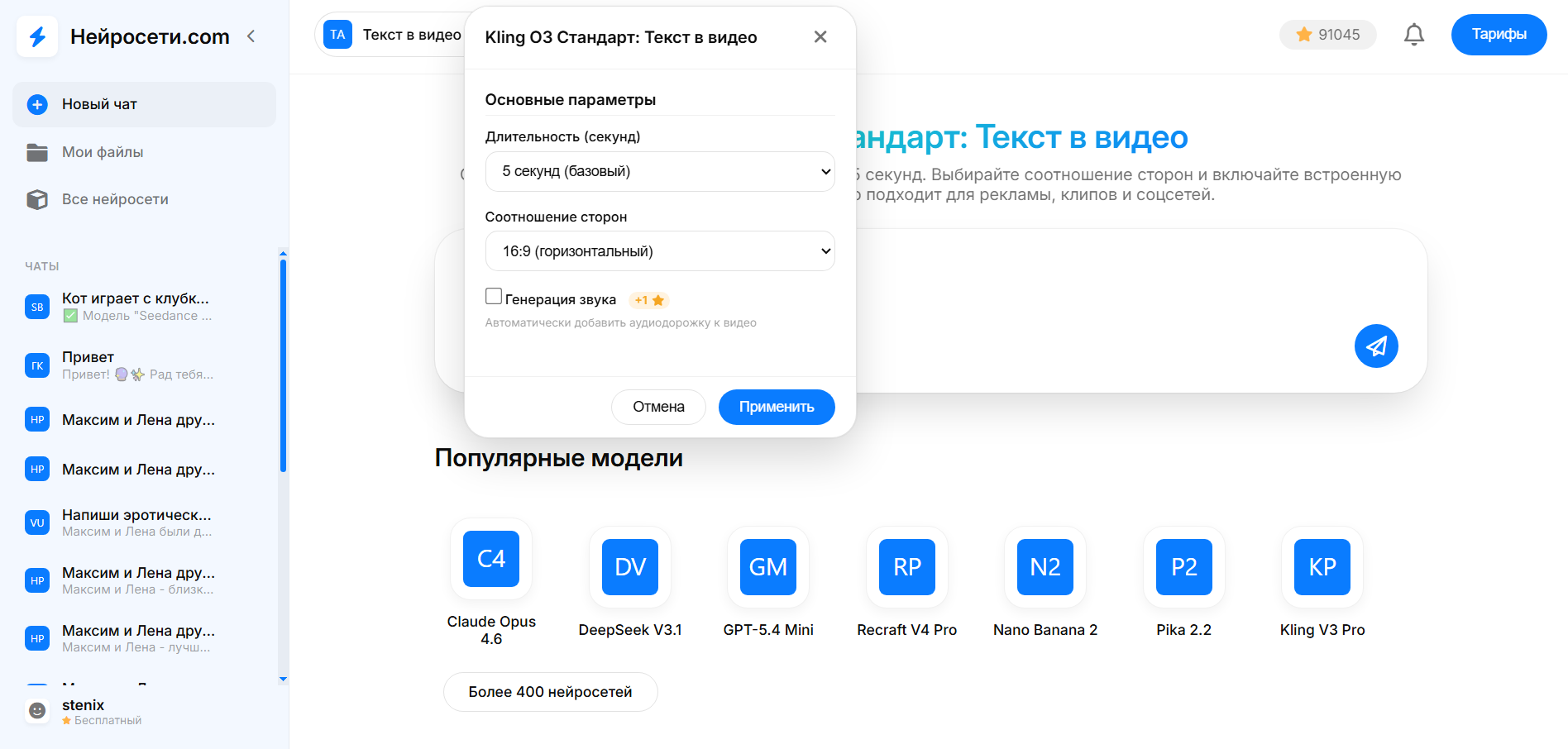Click the ГК avatar of the Привет chat
The width and height of the screenshot is (1568, 749).
coord(37,365)
